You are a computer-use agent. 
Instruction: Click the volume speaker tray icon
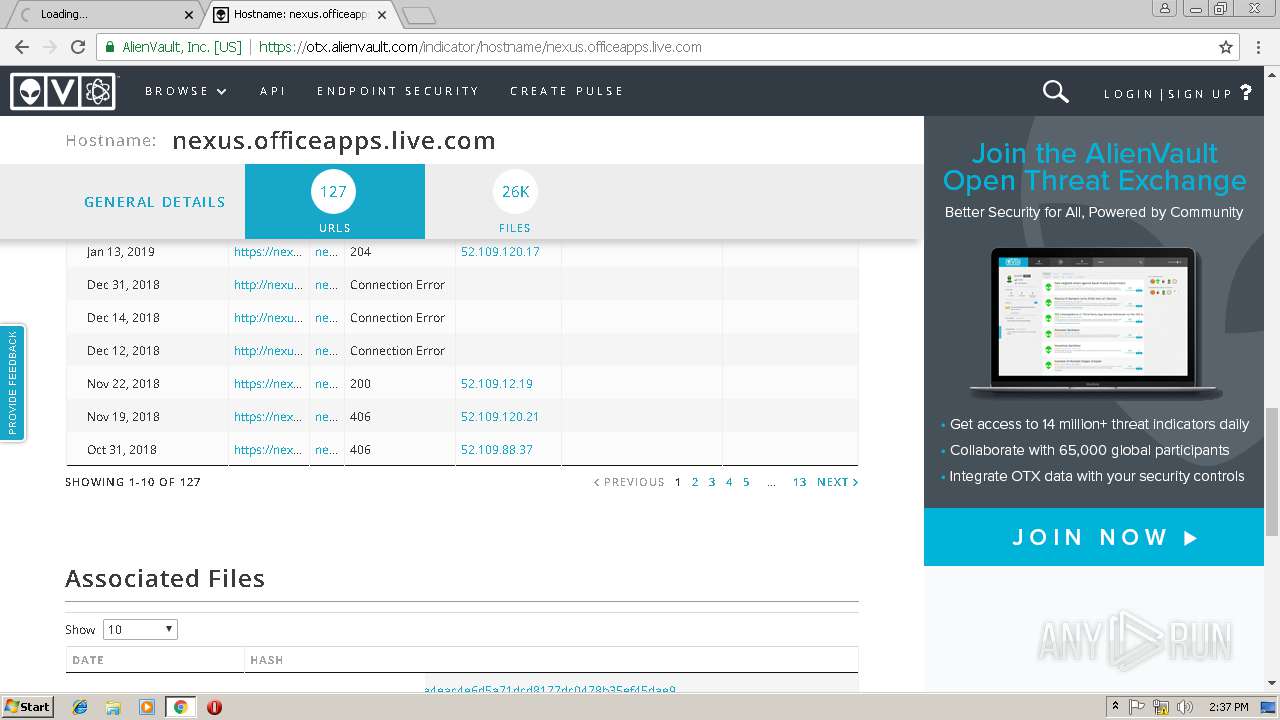pos(1185,707)
